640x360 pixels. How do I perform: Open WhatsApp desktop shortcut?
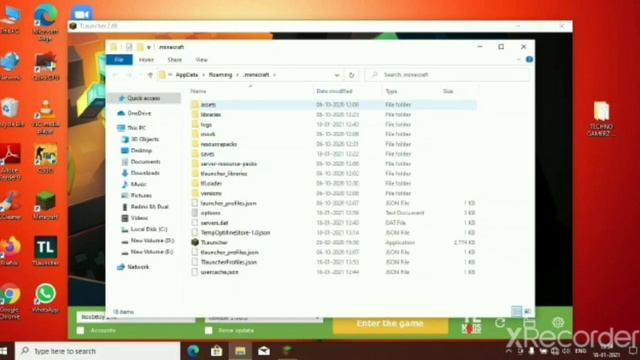click(x=45, y=299)
